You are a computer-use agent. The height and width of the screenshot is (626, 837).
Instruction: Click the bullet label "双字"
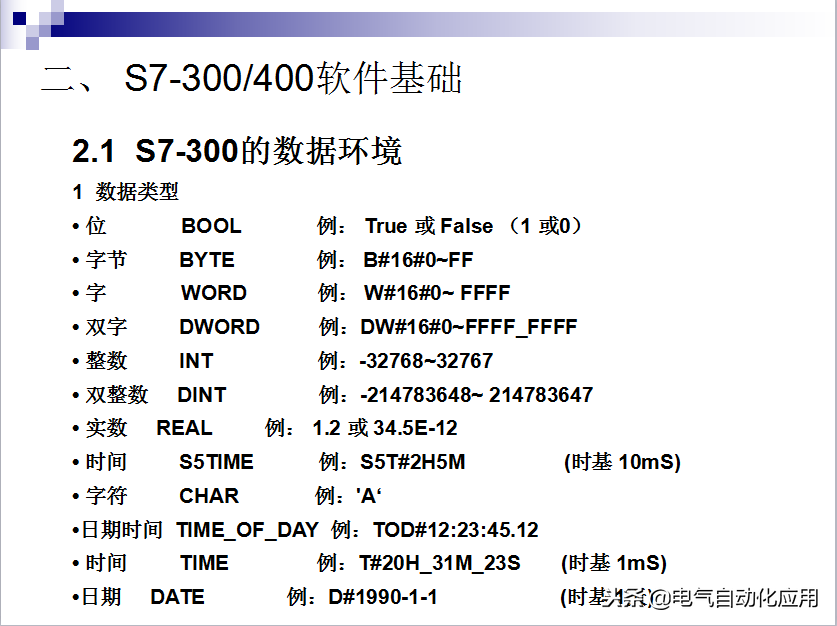tap(106, 327)
